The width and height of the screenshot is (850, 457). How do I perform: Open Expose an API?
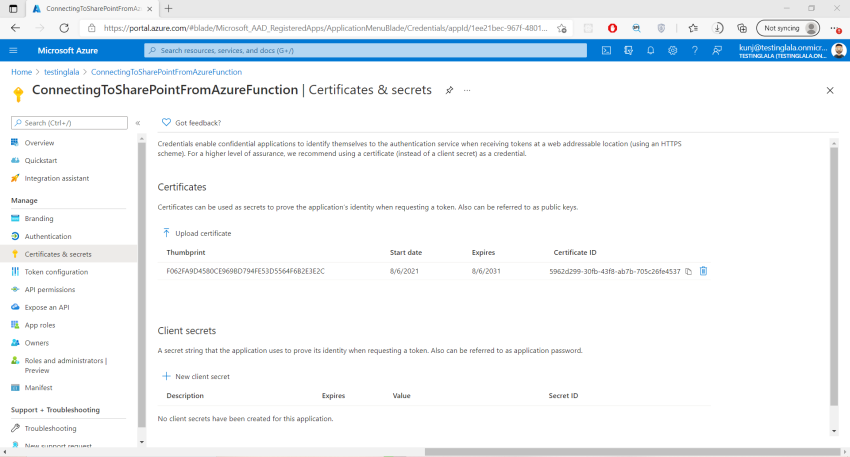[47, 307]
